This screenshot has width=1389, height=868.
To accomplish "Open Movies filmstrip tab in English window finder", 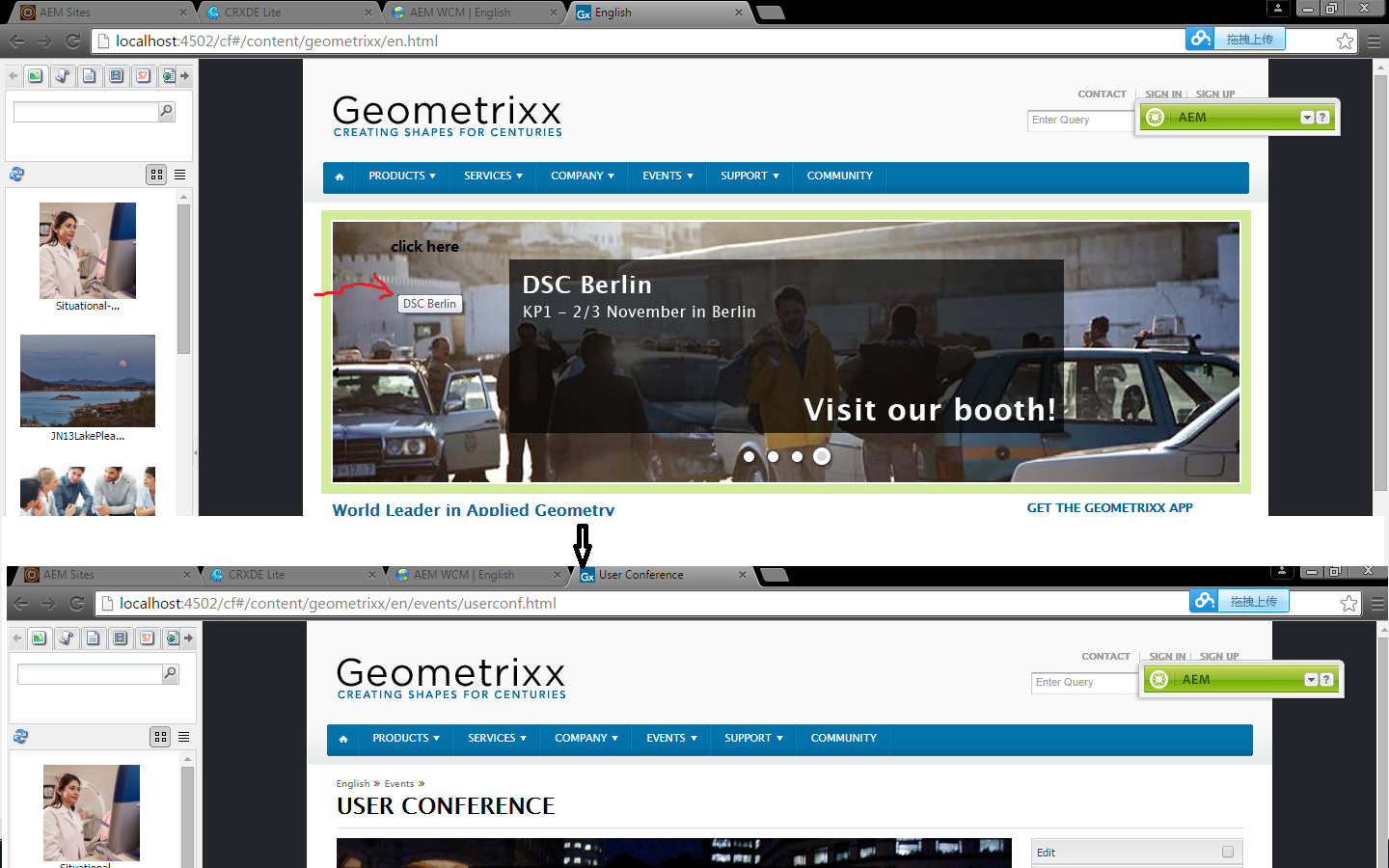I will coord(117,76).
